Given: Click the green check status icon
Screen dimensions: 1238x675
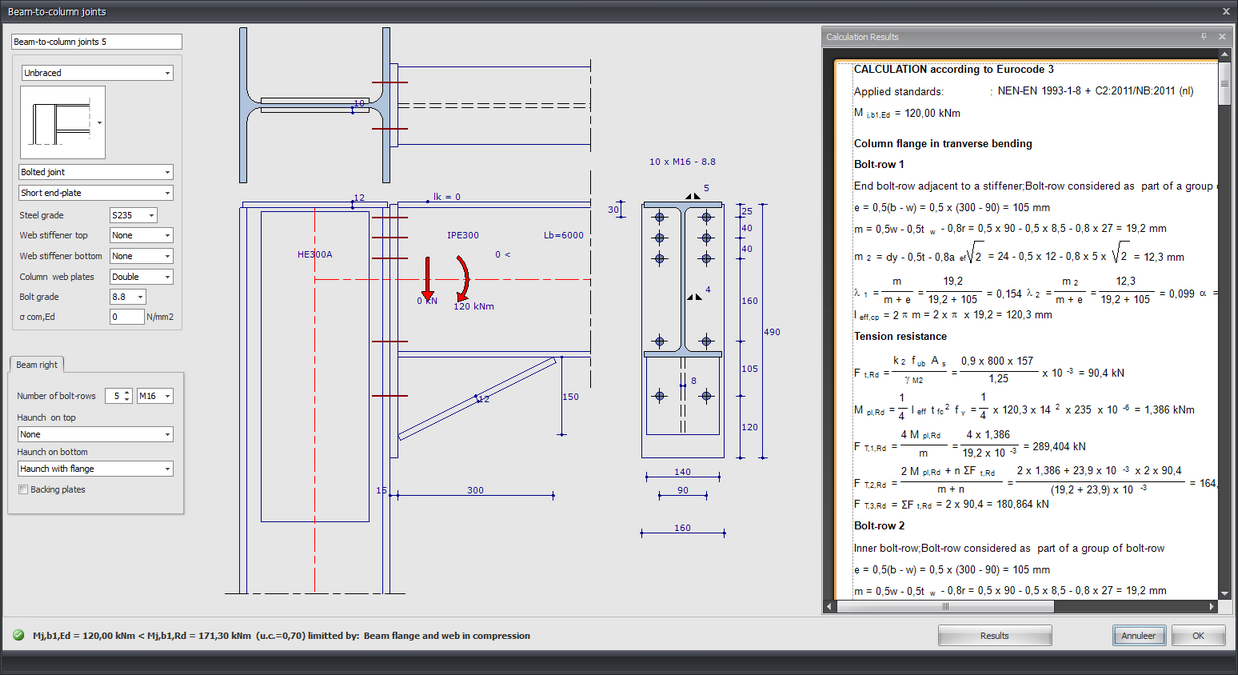Looking at the screenshot, I should tap(18, 635).
